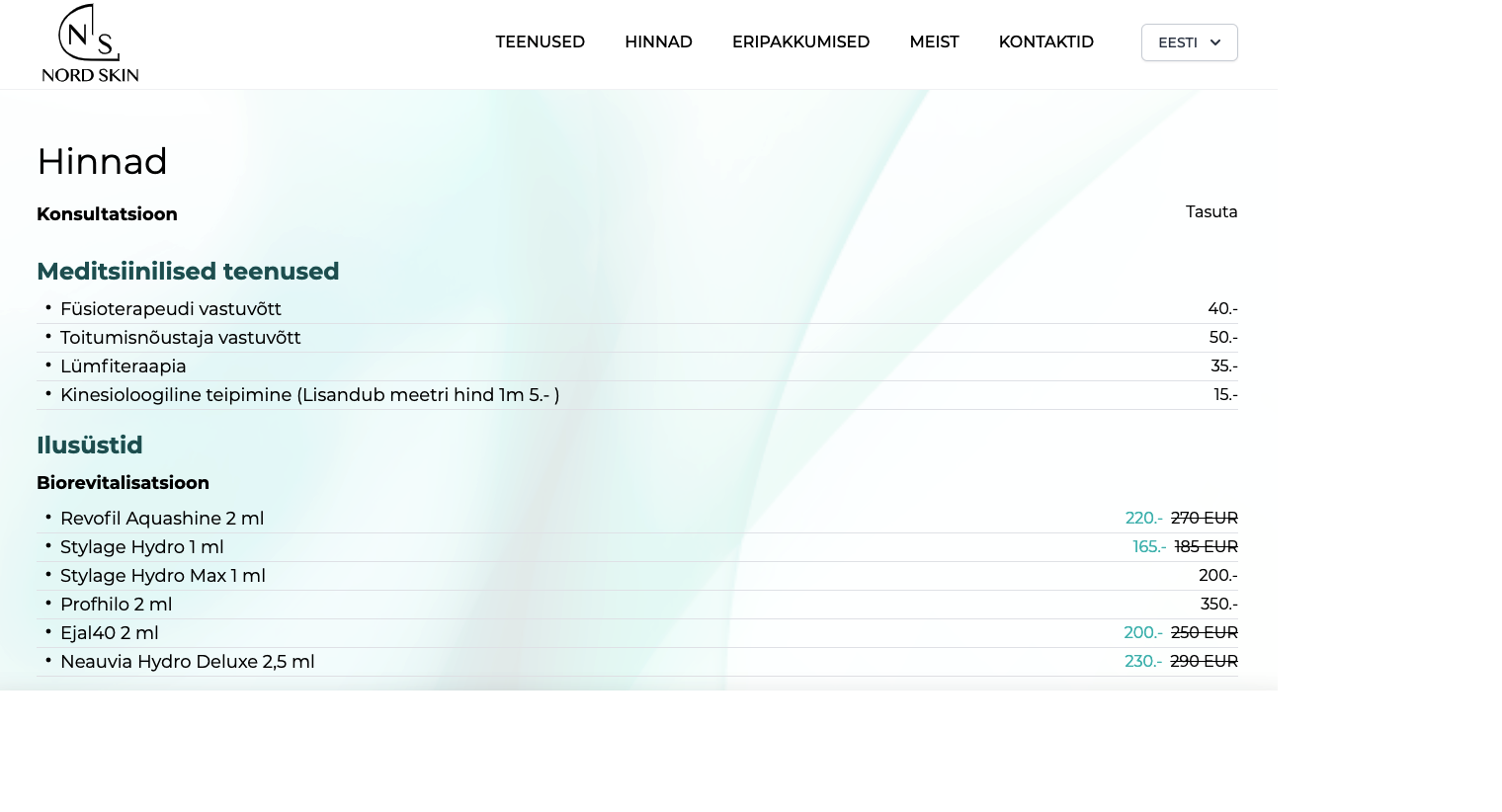The height and width of the screenshot is (812, 1502).
Task: Open the Kontaktid page
Action: coord(1045,42)
